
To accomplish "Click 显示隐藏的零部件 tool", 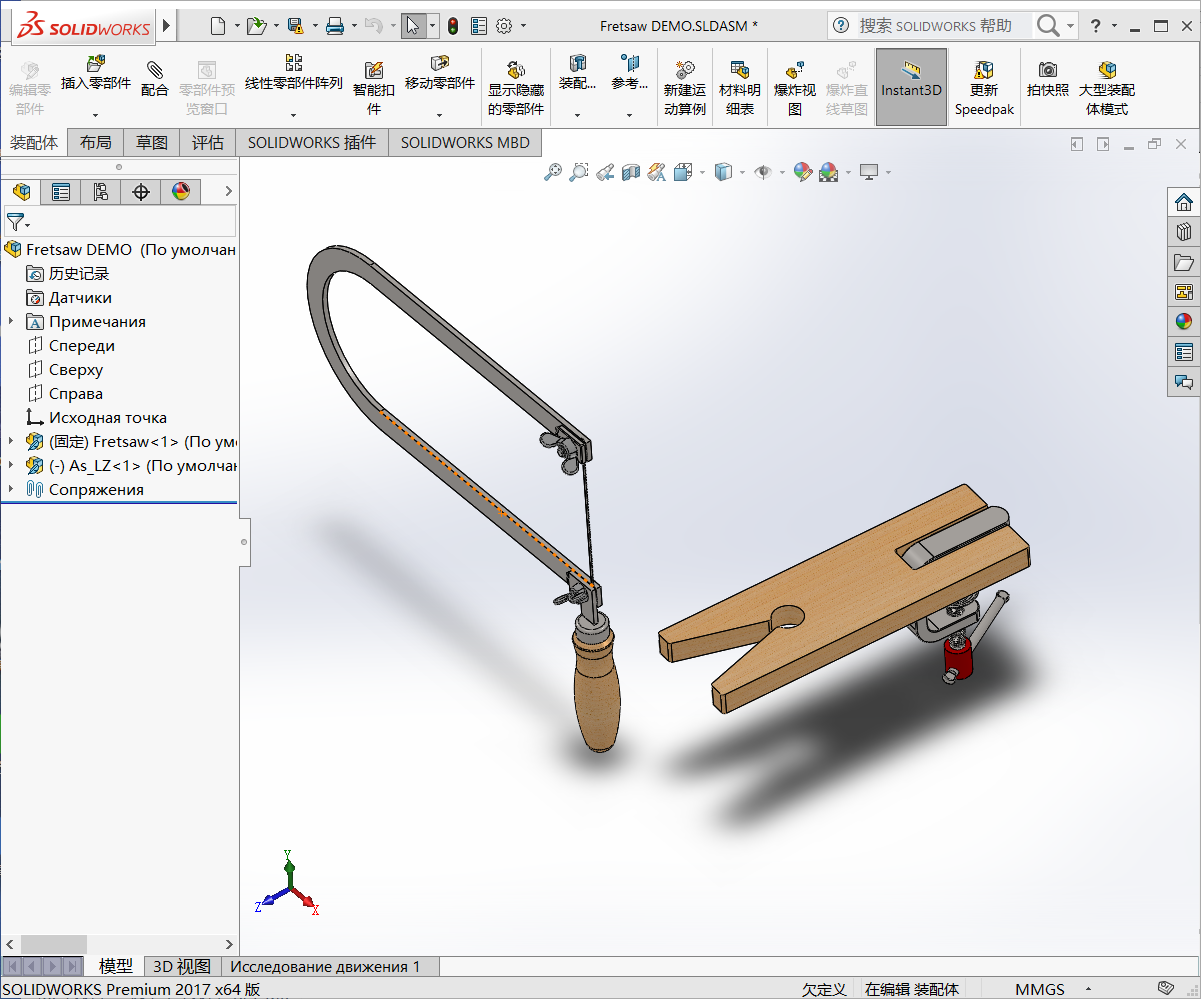I will (x=516, y=88).
